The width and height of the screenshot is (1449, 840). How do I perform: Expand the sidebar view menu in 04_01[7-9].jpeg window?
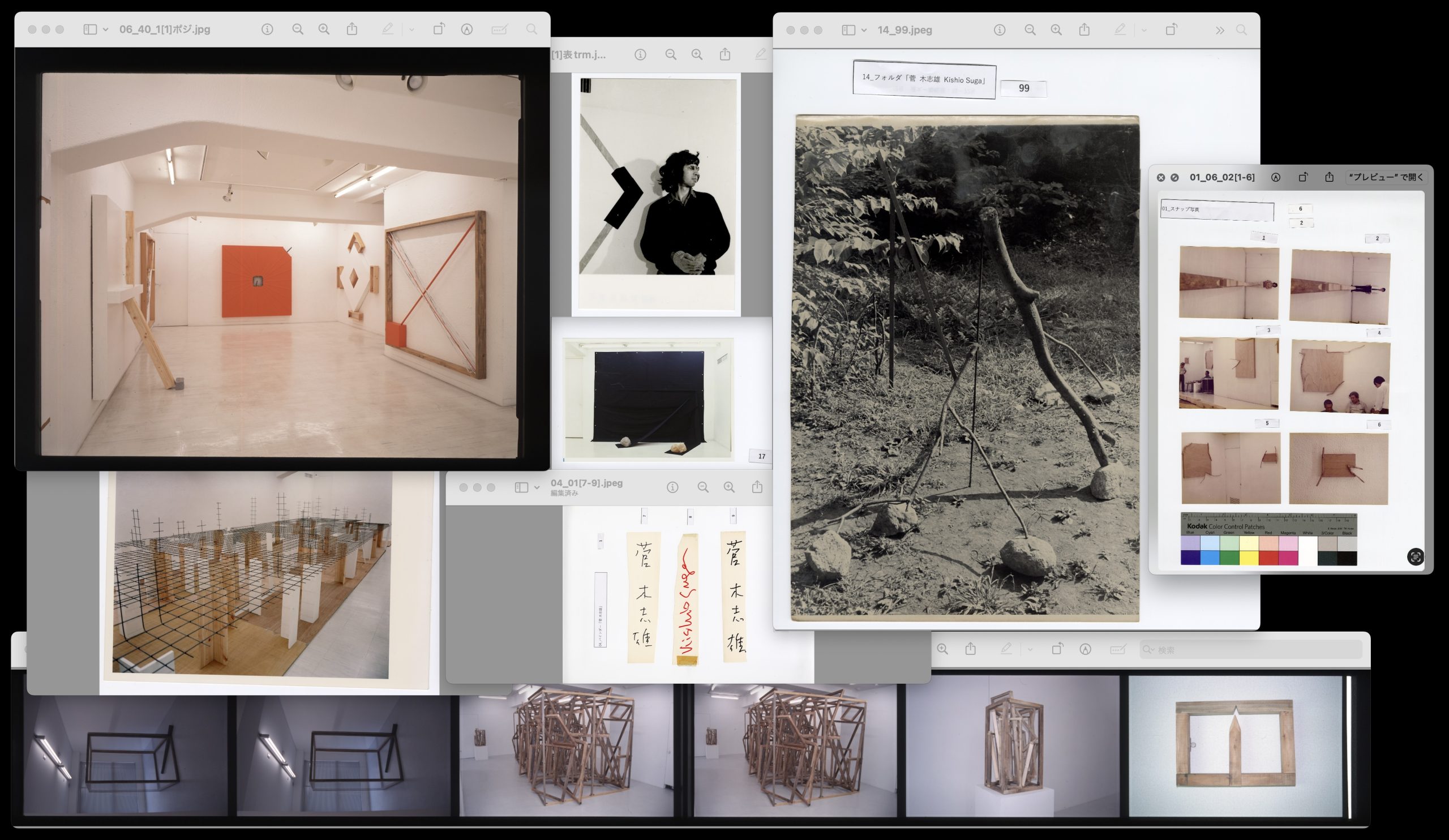point(537,487)
